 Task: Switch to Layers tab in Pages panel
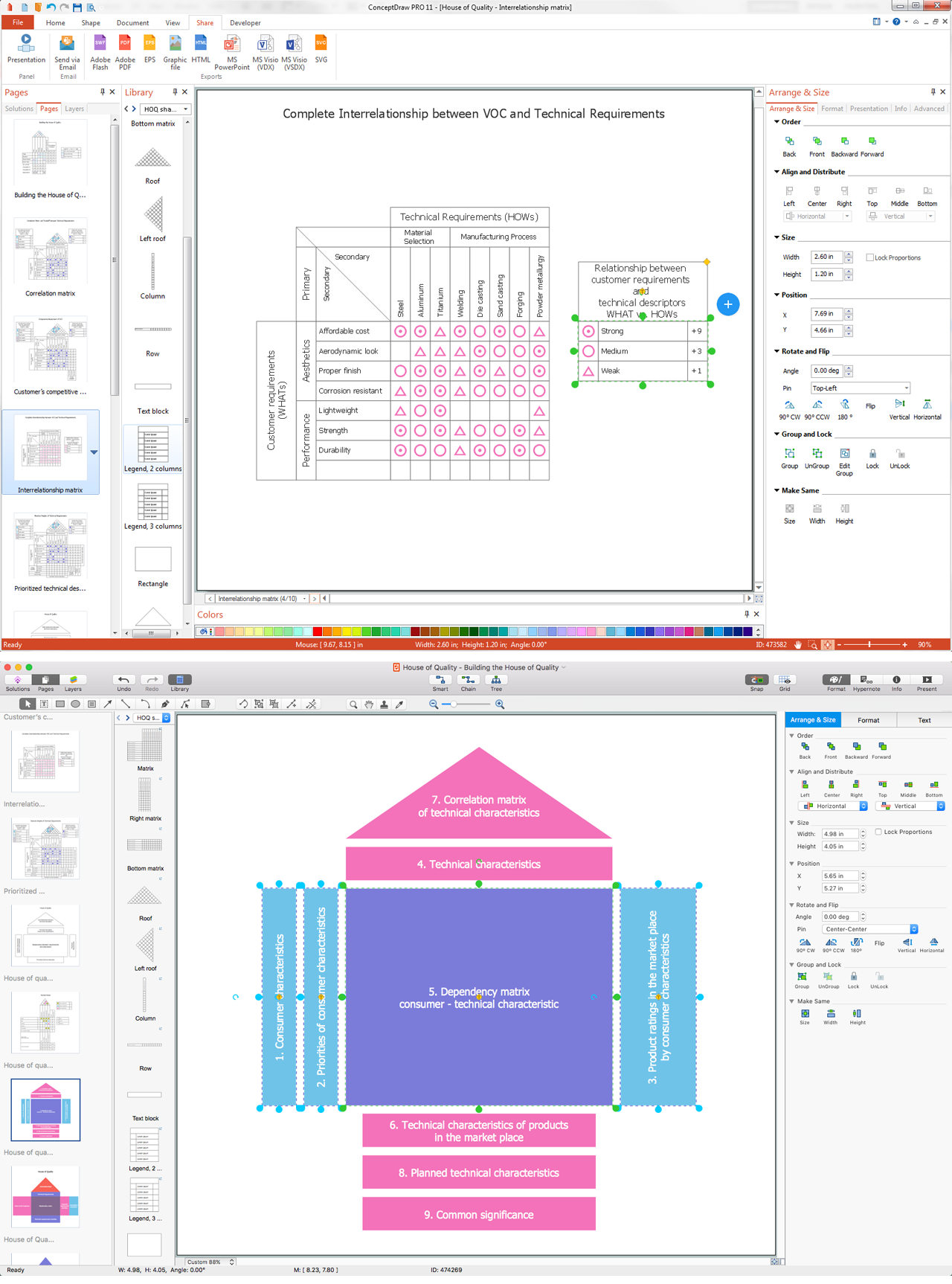74,109
